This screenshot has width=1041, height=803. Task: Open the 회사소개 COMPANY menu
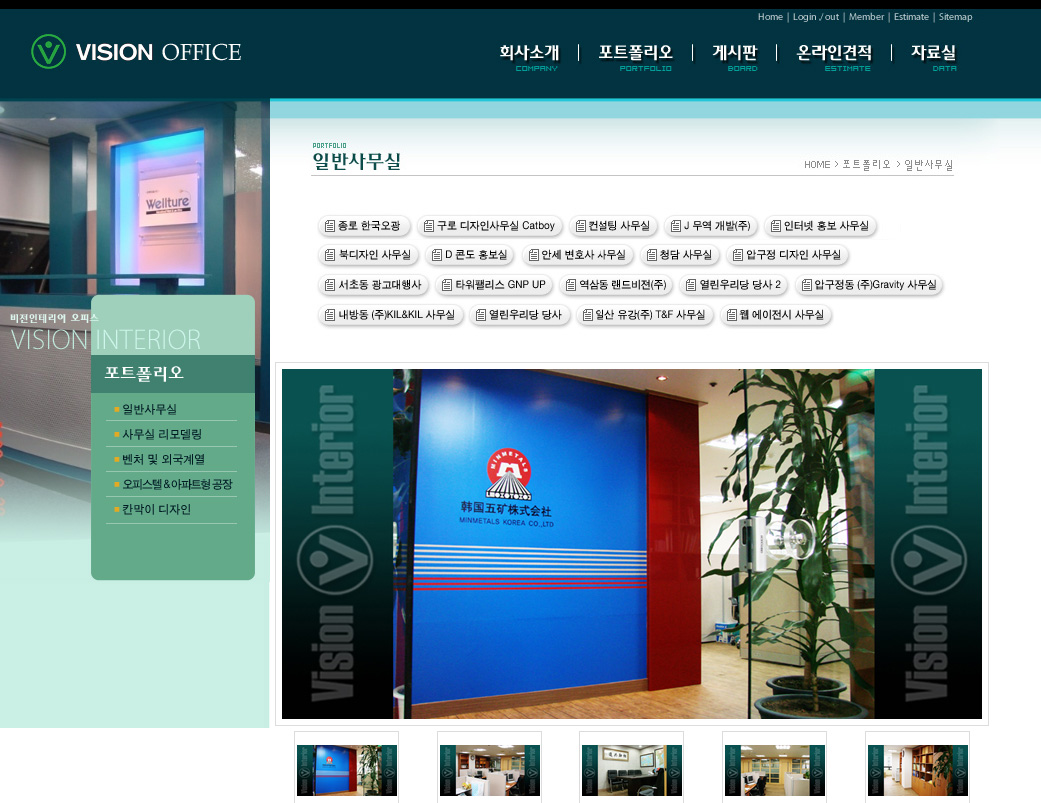(530, 57)
